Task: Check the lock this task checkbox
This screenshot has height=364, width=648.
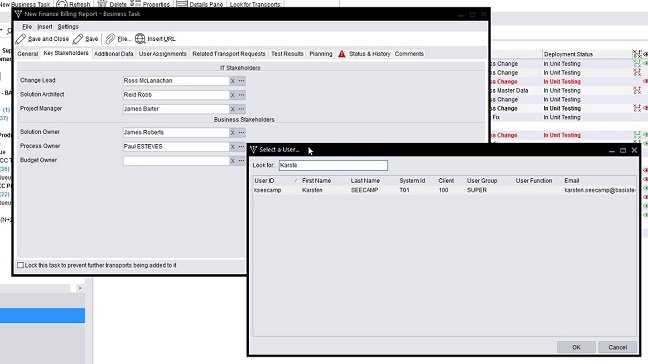Action: (20, 265)
